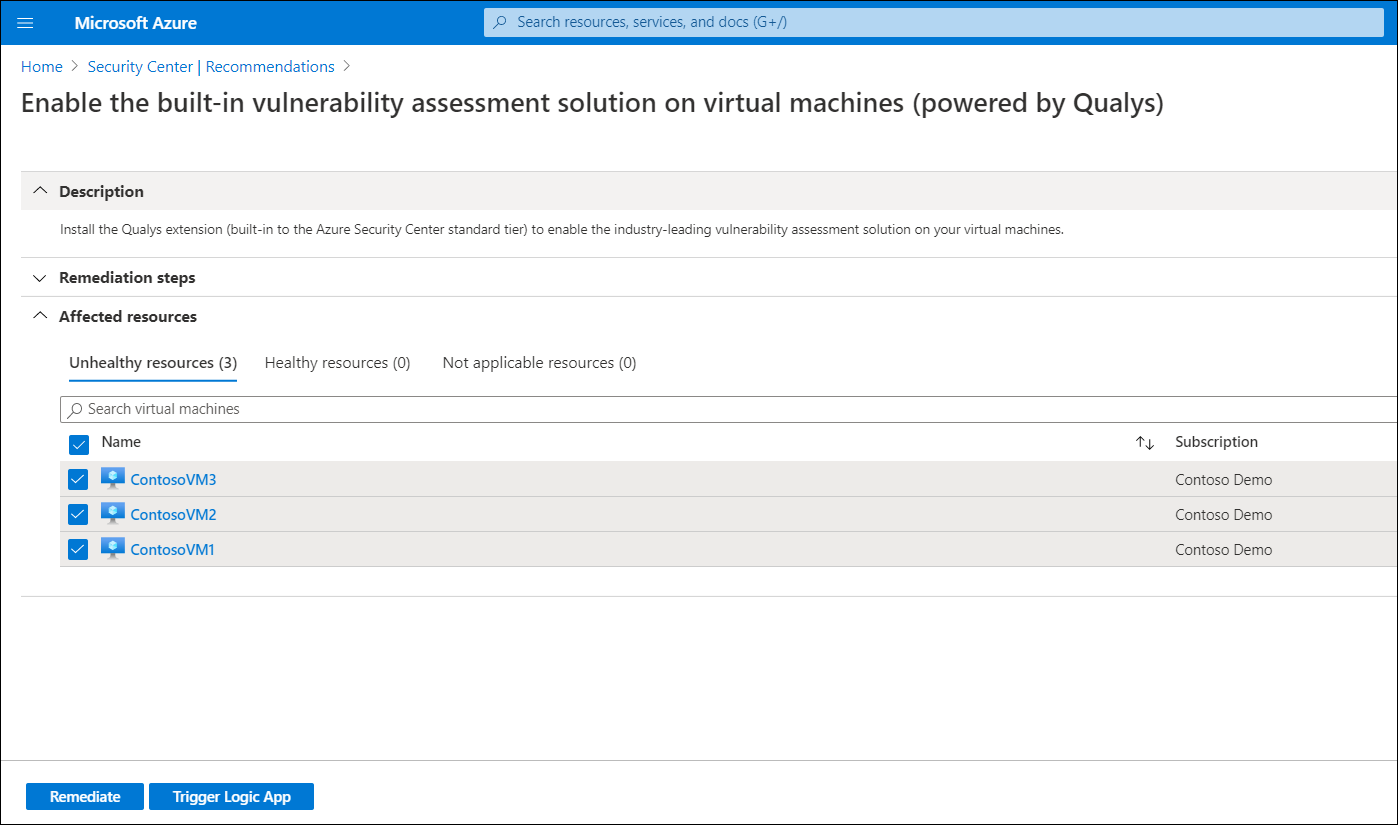Open Security Center | Recommendations breadcrumb
Screen dimensions: 1398x825
pos(211,67)
